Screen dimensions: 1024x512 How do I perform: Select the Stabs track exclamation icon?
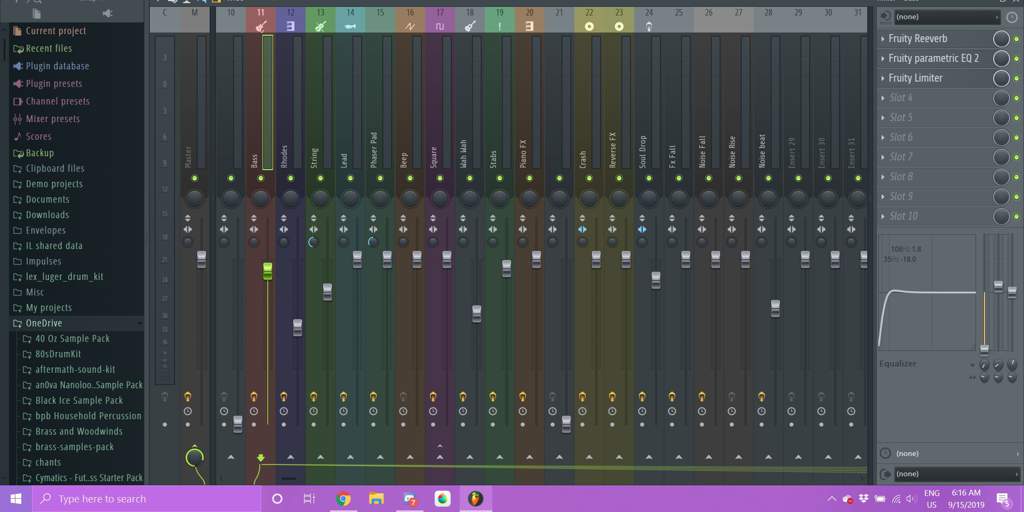coord(500,26)
